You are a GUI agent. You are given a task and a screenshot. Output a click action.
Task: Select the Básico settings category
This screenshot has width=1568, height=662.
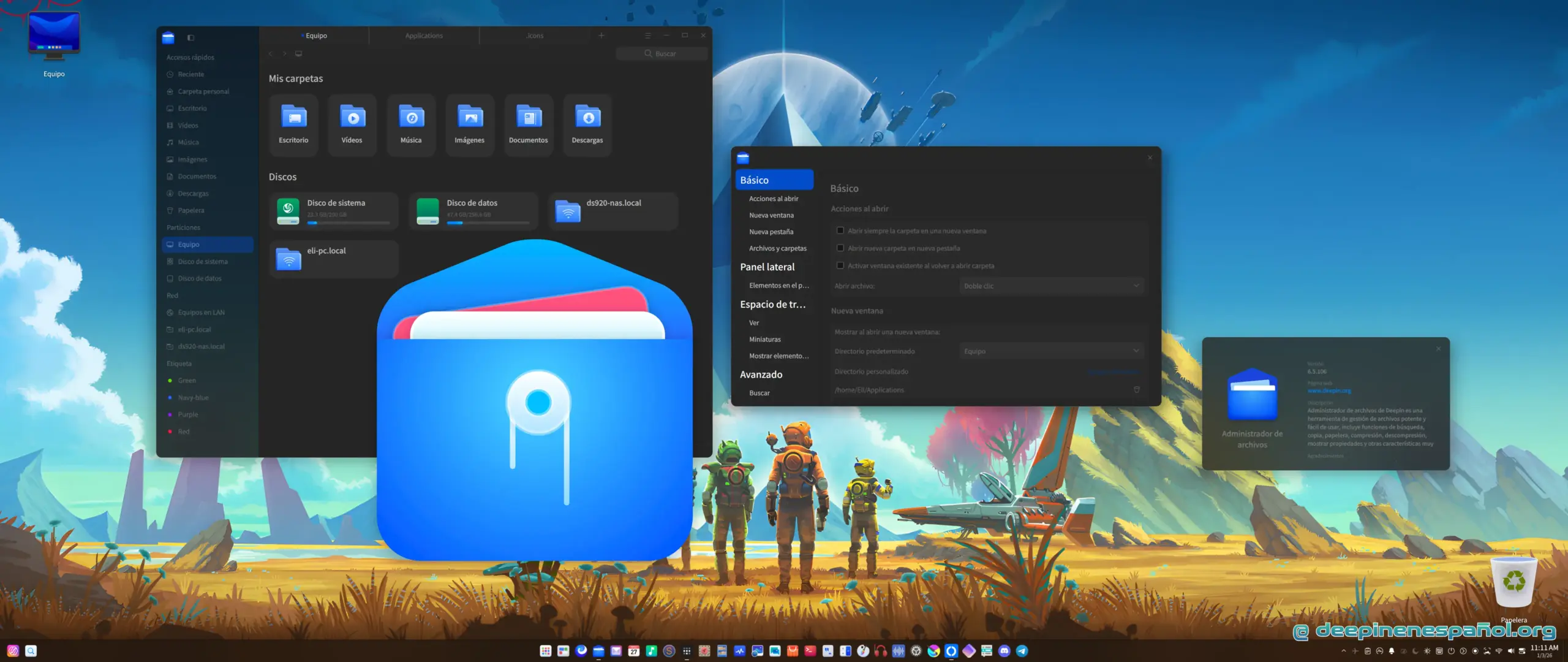pyautogui.click(x=774, y=180)
